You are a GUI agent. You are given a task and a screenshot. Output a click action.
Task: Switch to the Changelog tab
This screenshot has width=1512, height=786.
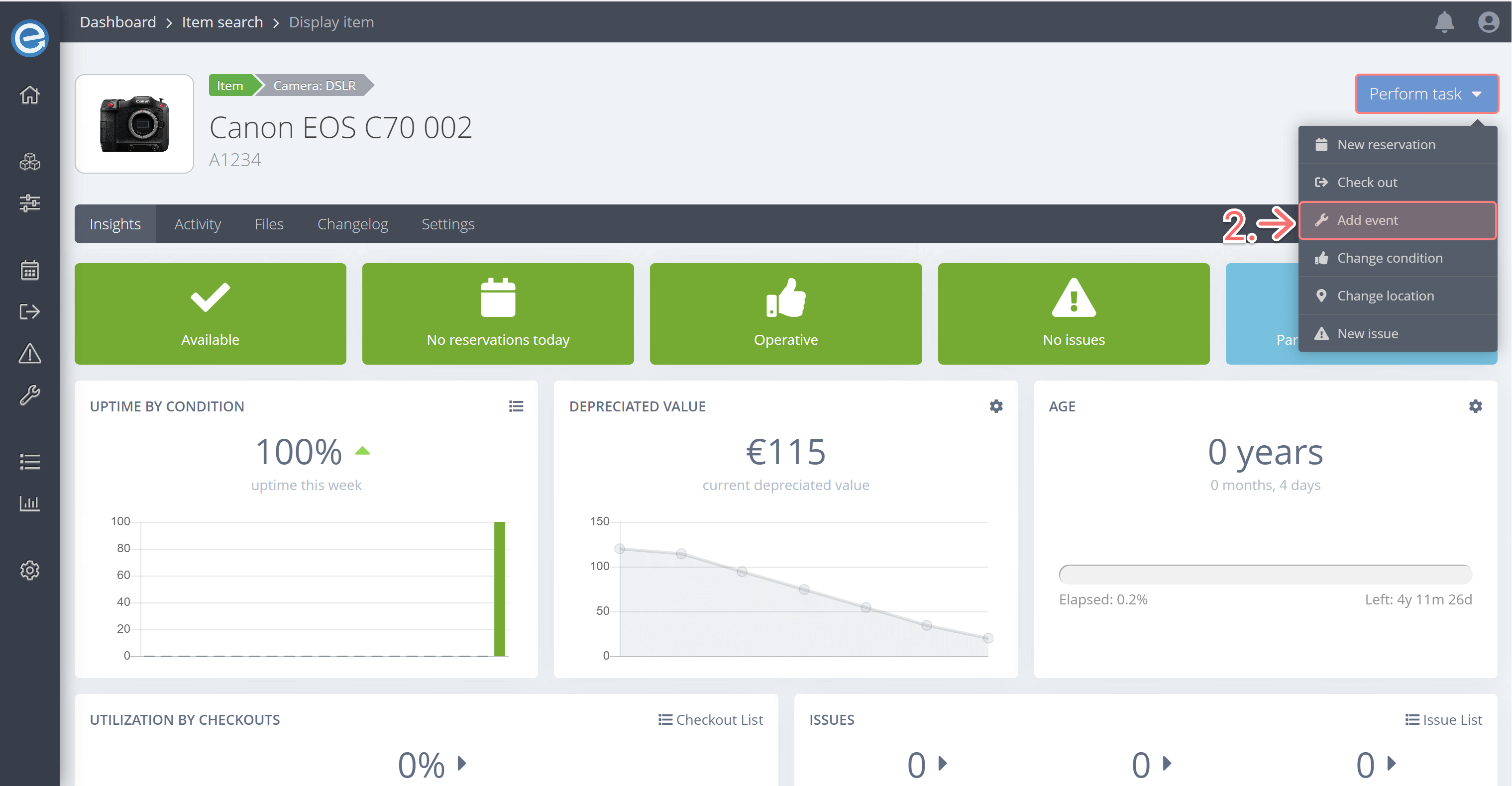coord(352,224)
